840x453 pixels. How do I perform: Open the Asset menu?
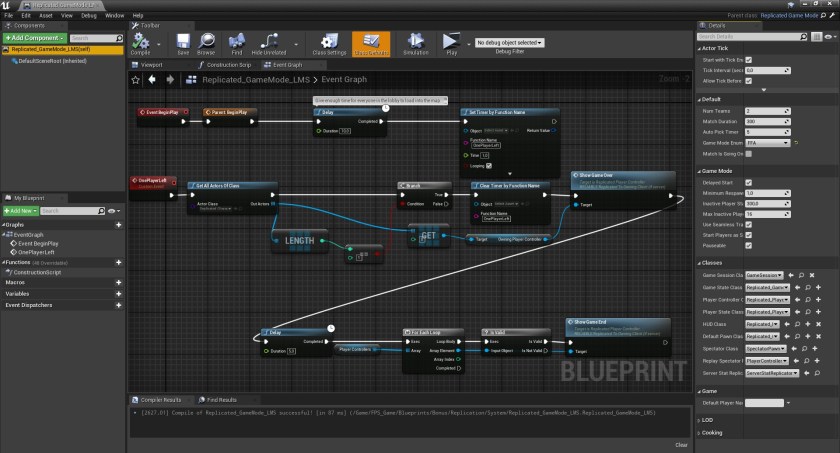coord(44,16)
